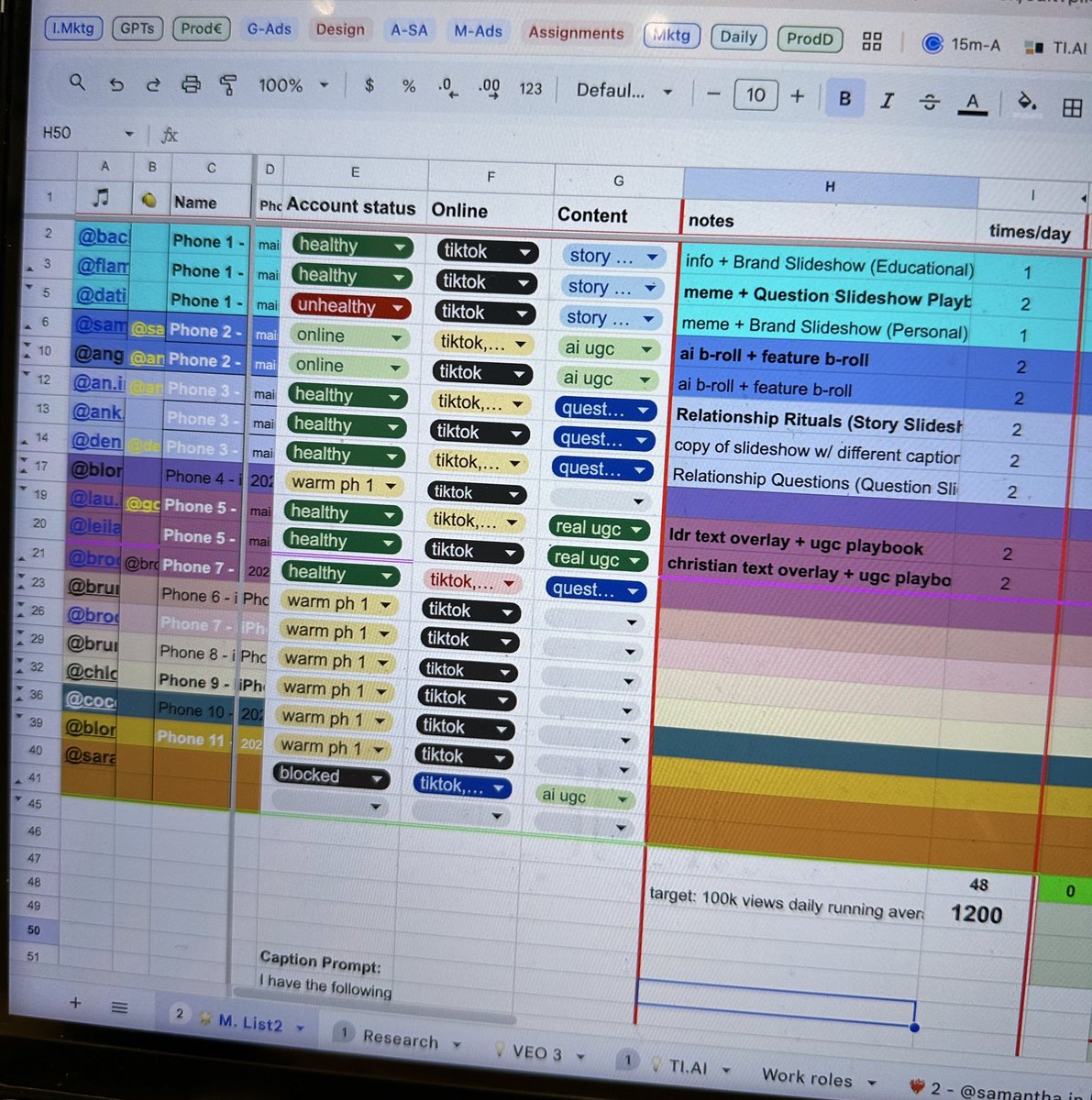Open the text color A picker
The image size is (1092, 1100).
click(x=972, y=103)
